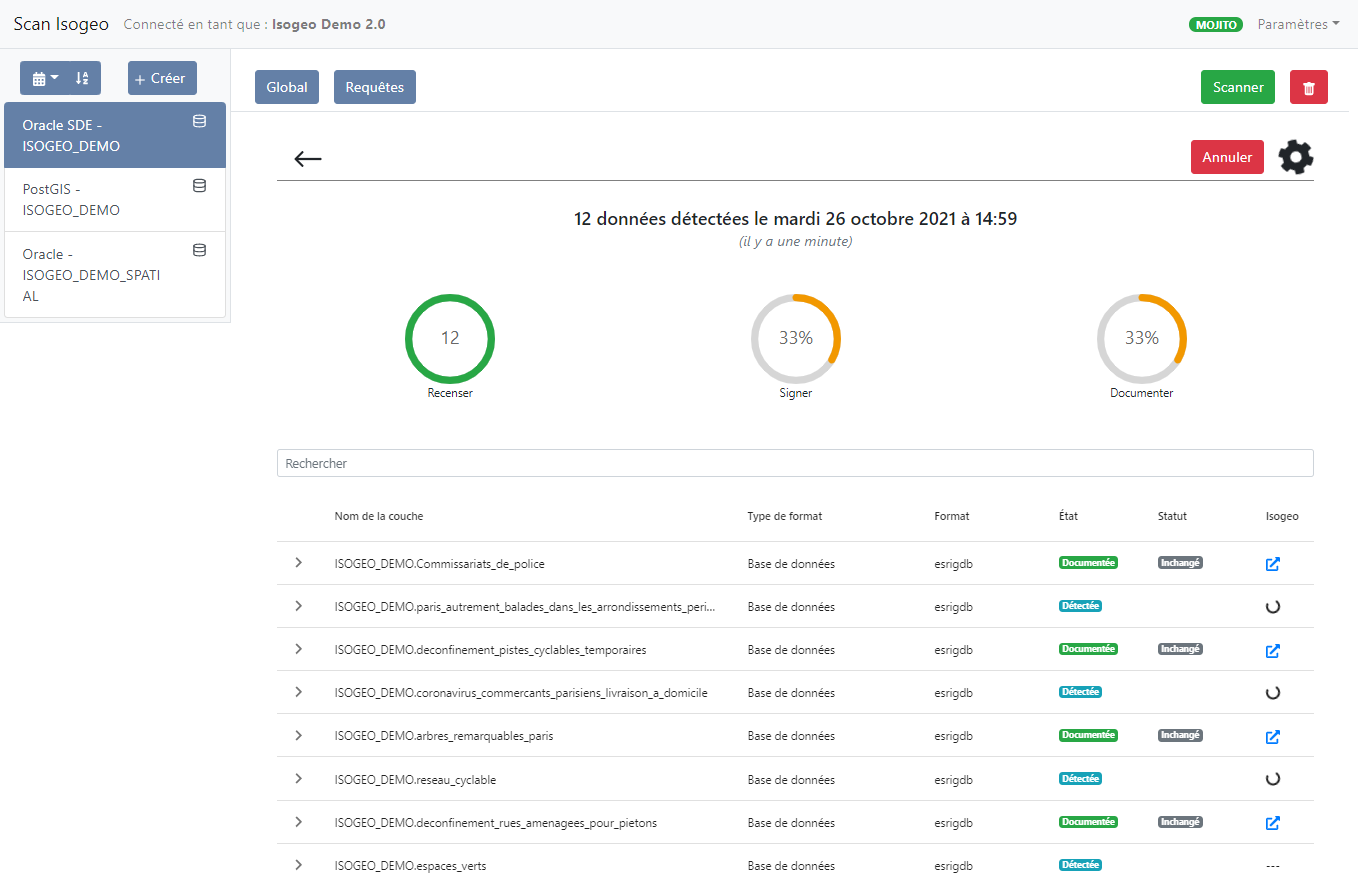This screenshot has width=1358, height=886.
Task: Click loading spinner for reseau_cyclable row
Action: (x=1273, y=778)
